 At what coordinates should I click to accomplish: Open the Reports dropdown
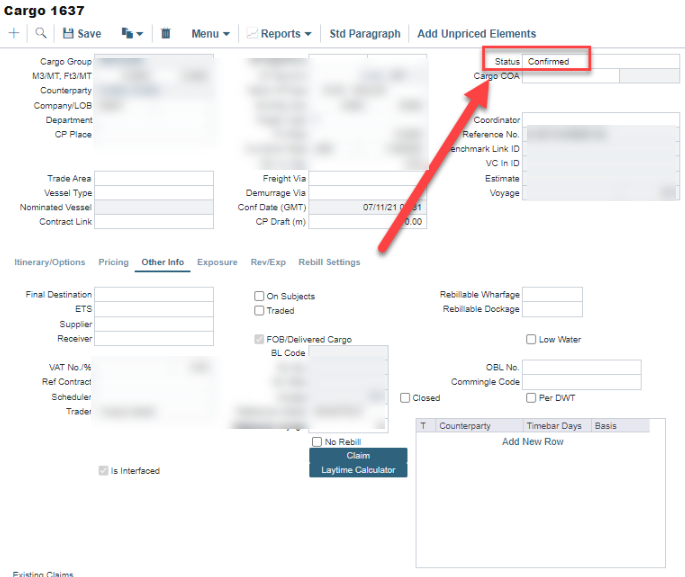point(279,34)
